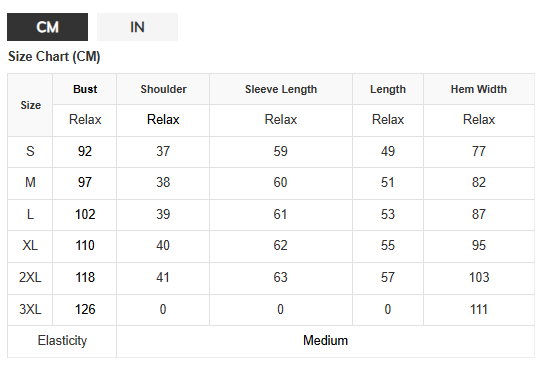Select the M size row label
The width and height of the screenshot is (555, 377).
30,183
